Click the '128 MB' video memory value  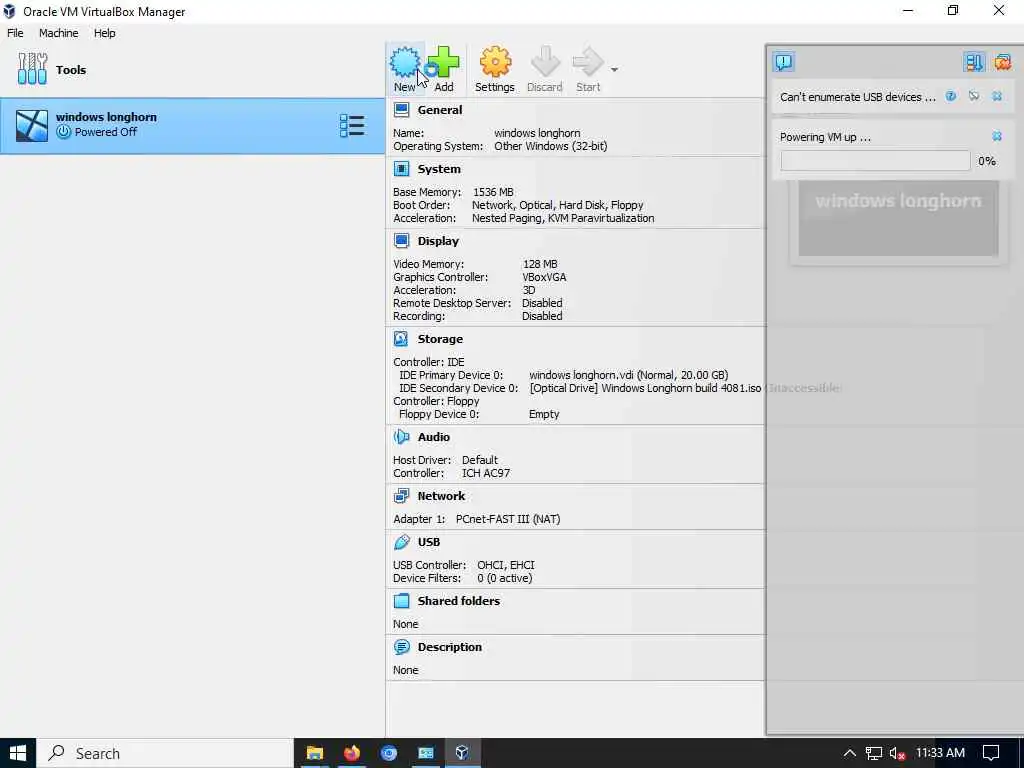[x=540, y=264]
